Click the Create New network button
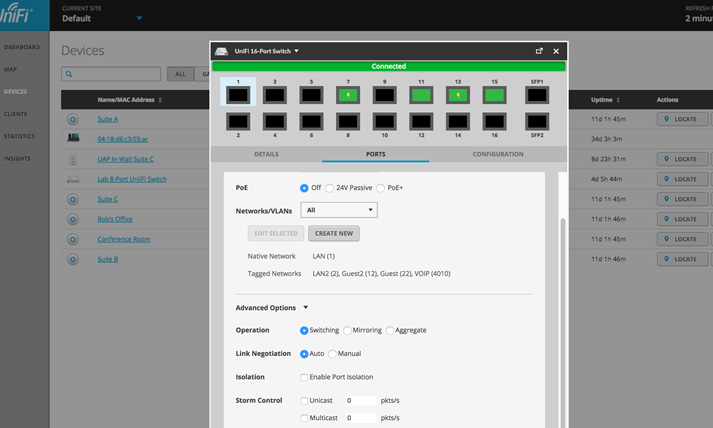The image size is (713, 428). coord(334,233)
